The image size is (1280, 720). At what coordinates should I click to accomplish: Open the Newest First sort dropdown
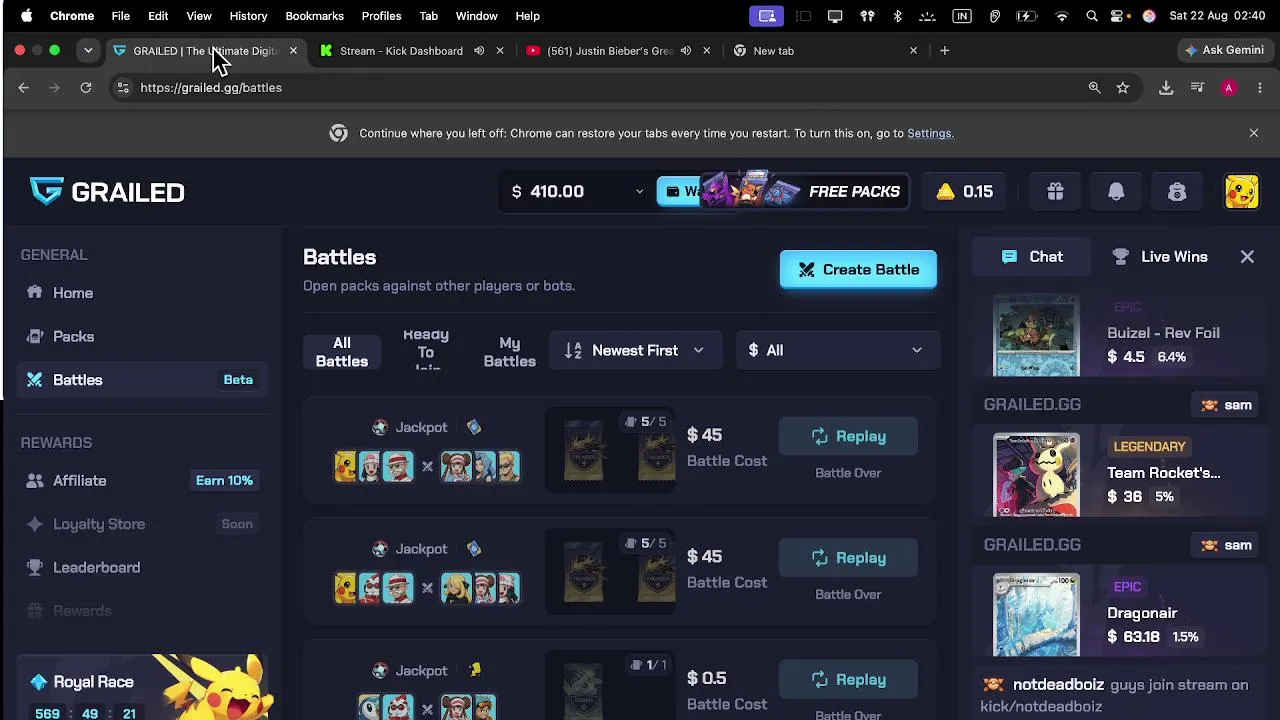(x=636, y=351)
